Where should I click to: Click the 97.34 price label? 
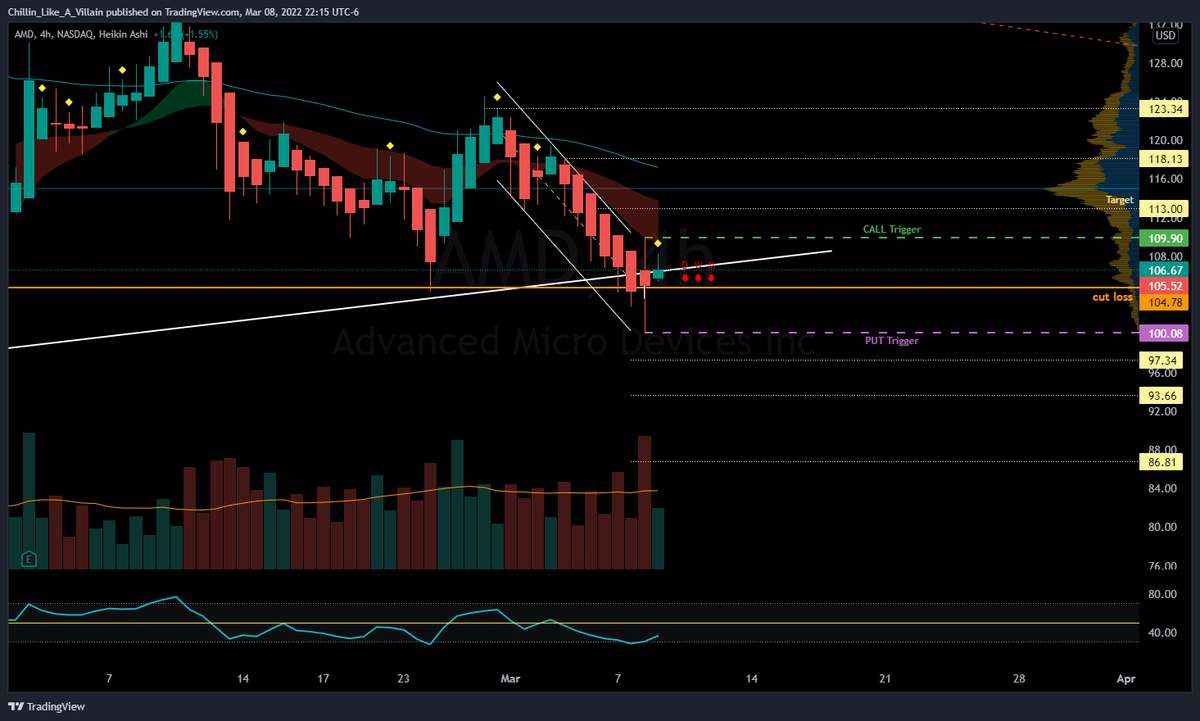1161,358
